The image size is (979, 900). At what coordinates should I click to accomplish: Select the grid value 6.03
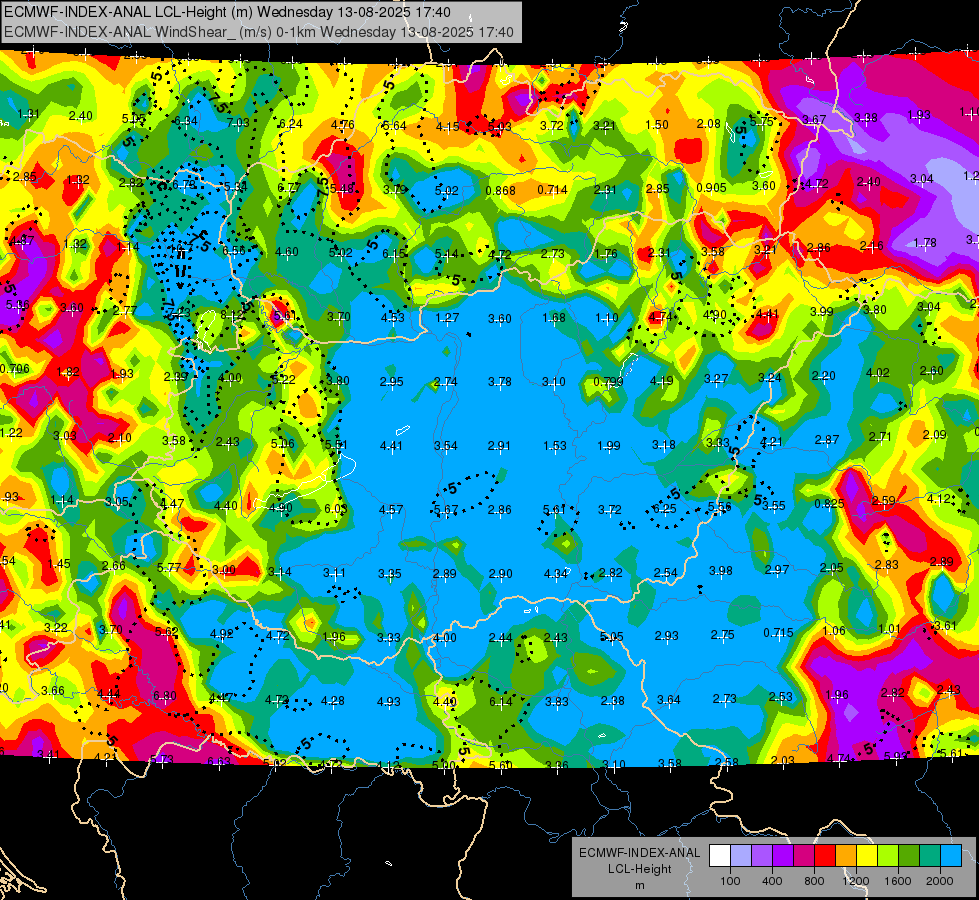336,508
